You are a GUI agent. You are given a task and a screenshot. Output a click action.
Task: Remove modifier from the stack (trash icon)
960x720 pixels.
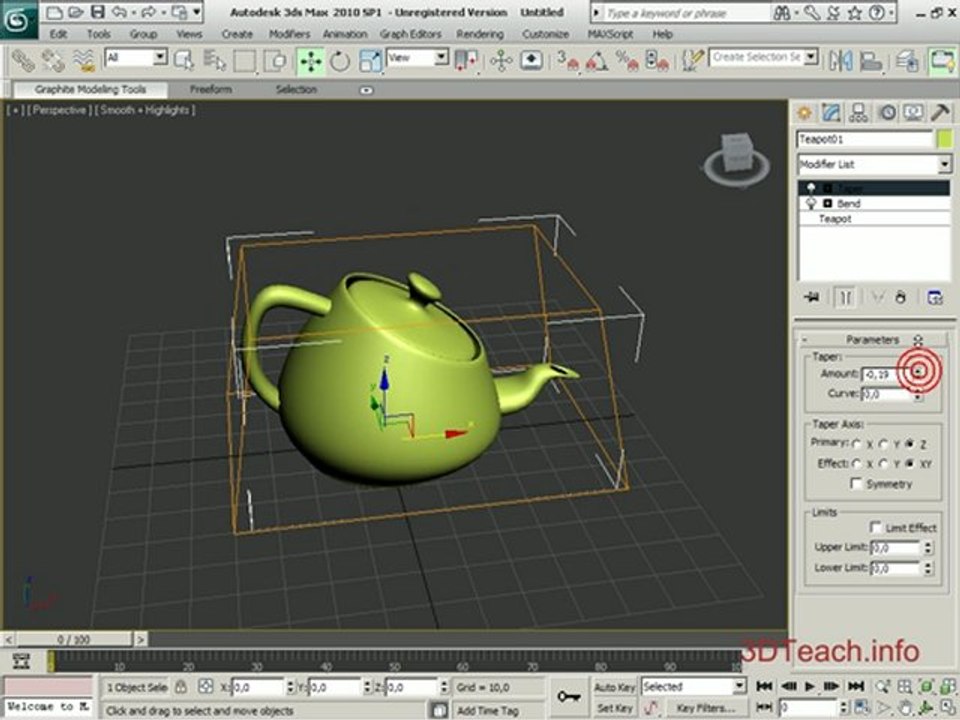(901, 298)
